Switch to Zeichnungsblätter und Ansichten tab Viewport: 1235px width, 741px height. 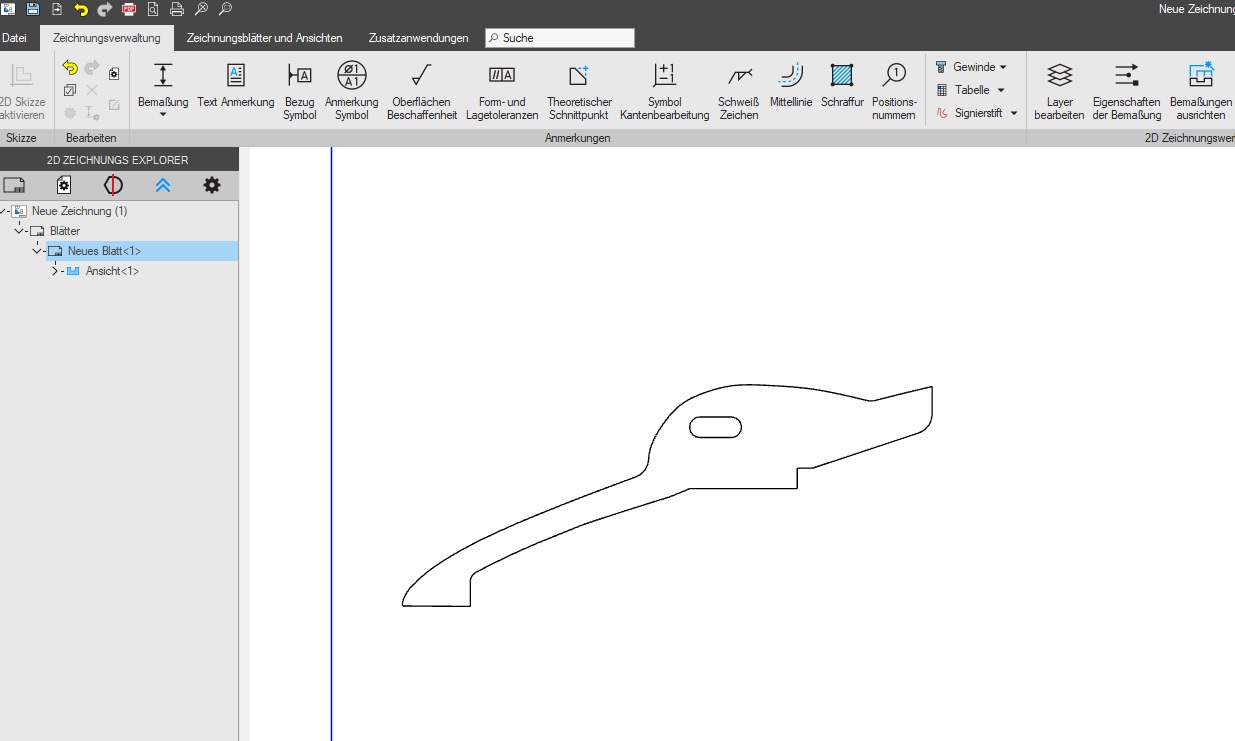point(264,38)
